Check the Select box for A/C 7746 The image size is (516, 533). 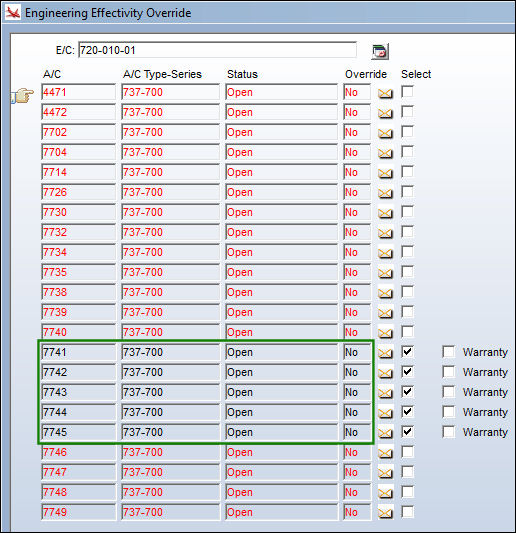click(x=407, y=452)
